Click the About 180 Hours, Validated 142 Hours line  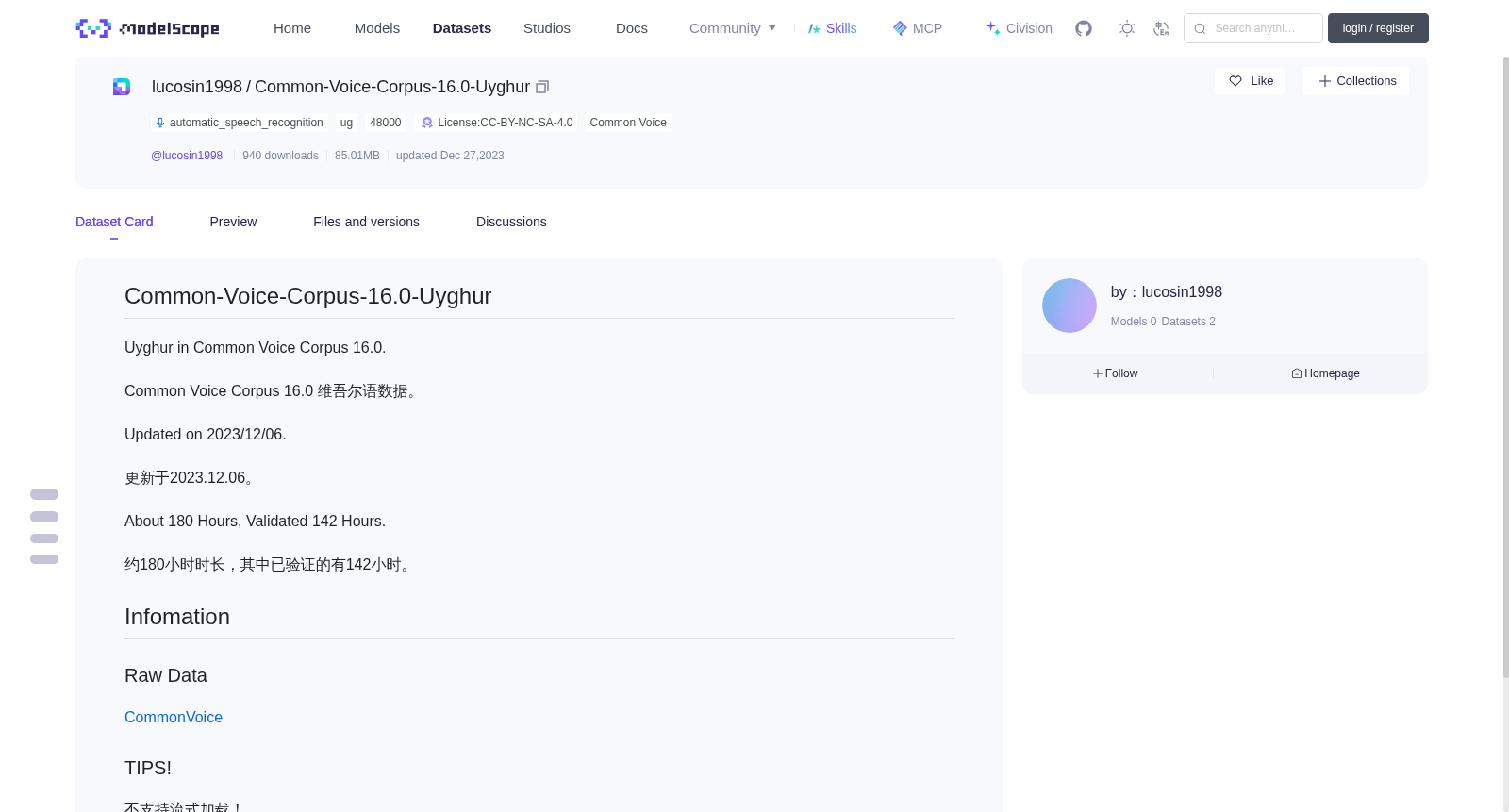tap(255, 522)
